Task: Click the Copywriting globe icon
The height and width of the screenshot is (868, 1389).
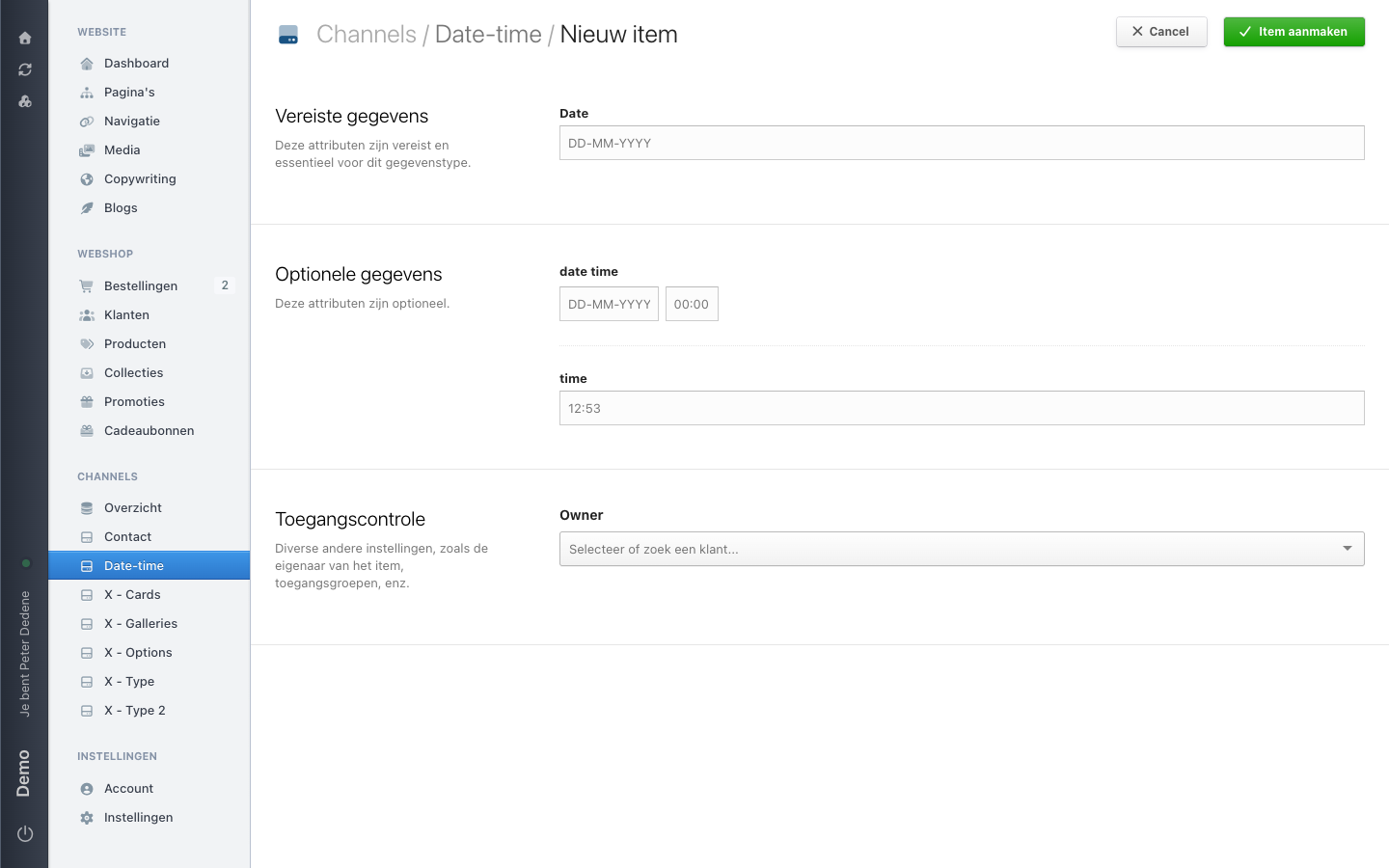Action: [x=87, y=179]
